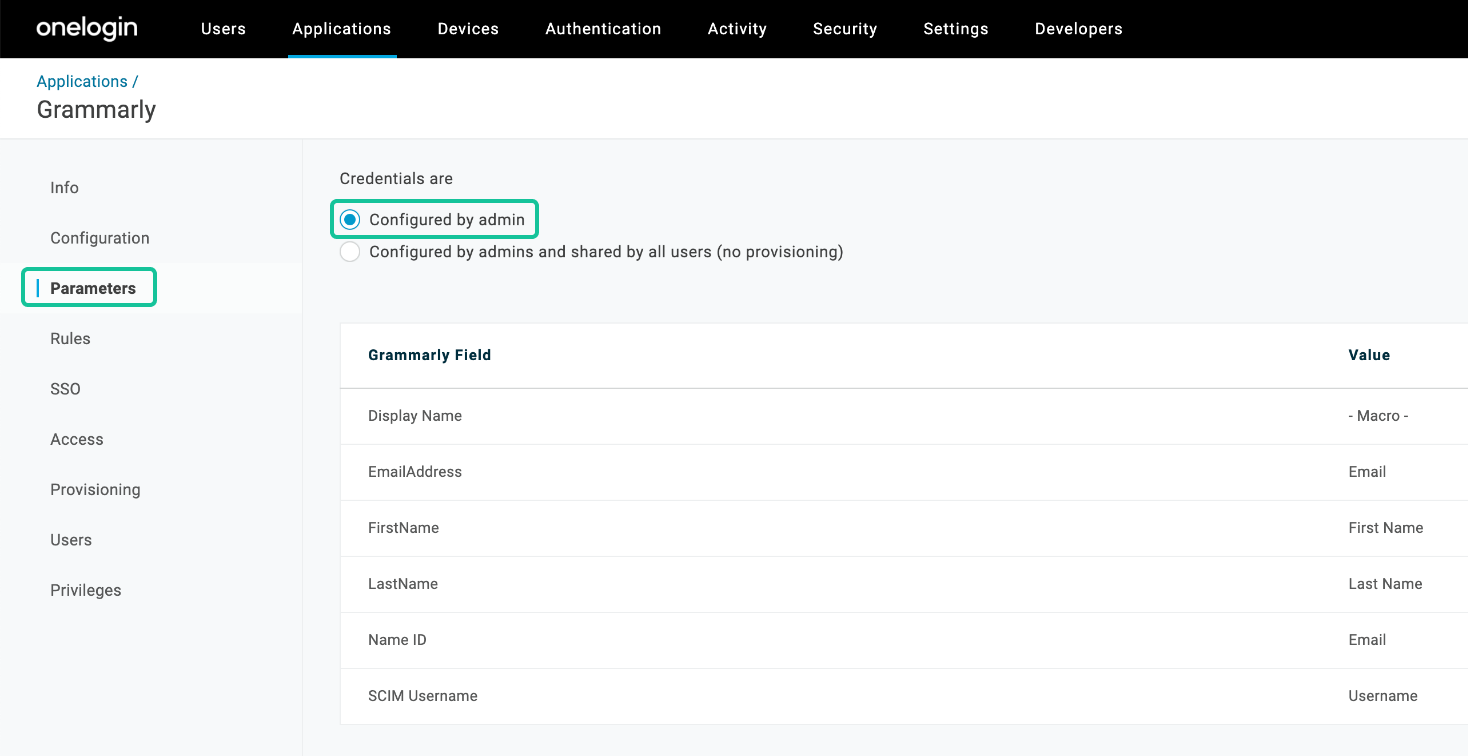The height and width of the screenshot is (756, 1468).
Task: Click the 'Credentials are' label
Action: click(396, 179)
